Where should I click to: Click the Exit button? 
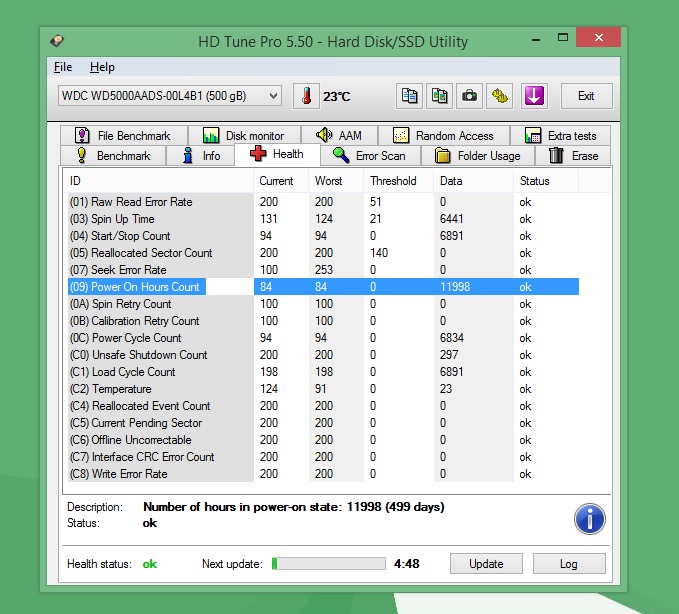pos(586,96)
